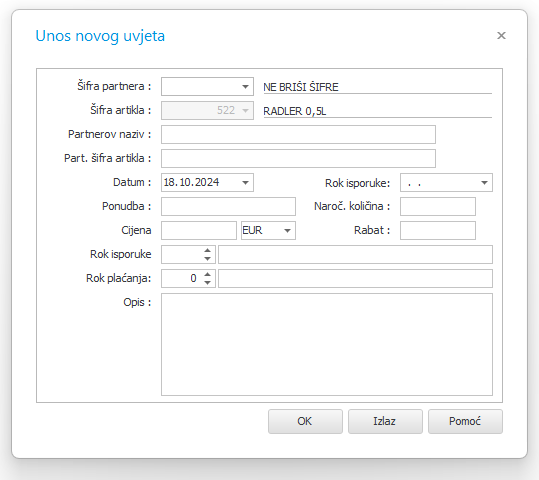Confirm with the OK button

pyautogui.click(x=305, y=421)
